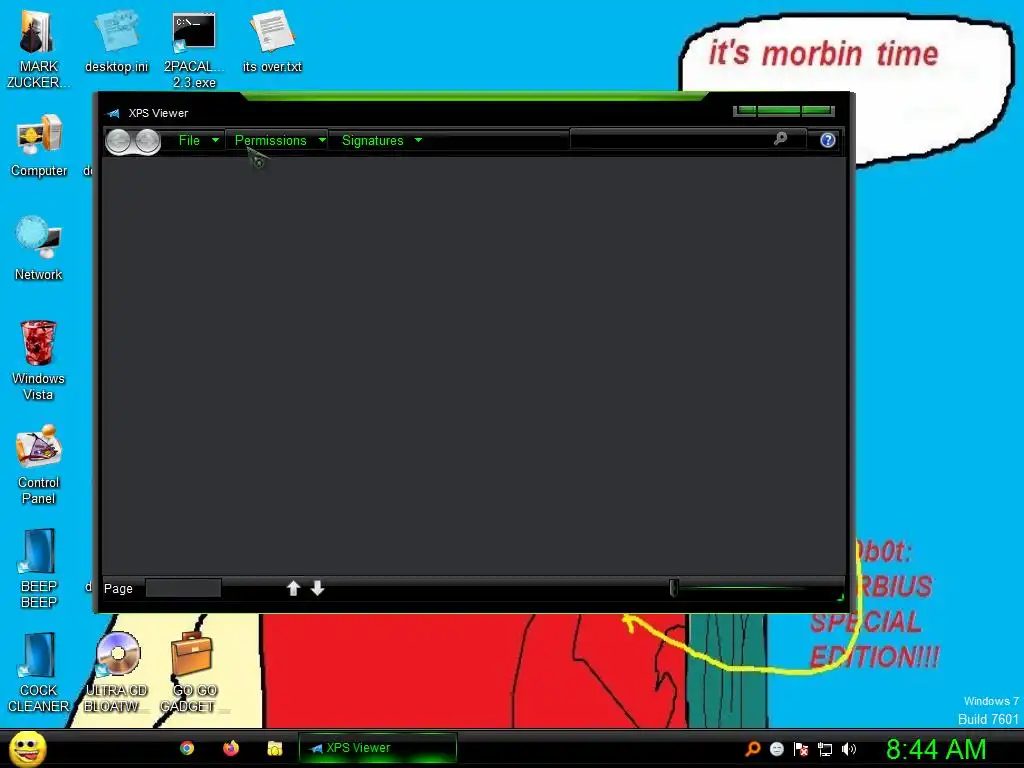Image resolution: width=1024 pixels, height=768 pixels.
Task: Click the Page number field
Action: point(183,588)
